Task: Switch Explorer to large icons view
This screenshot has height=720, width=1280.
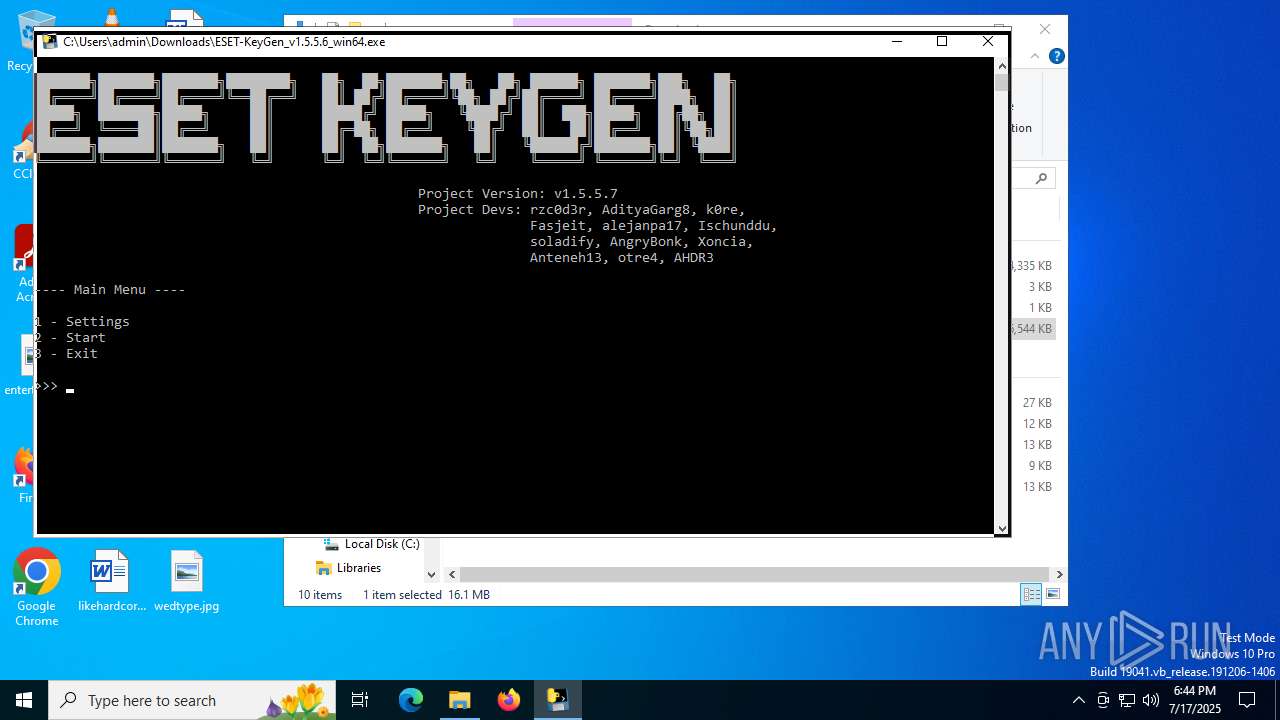Action: pyautogui.click(x=1052, y=594)
